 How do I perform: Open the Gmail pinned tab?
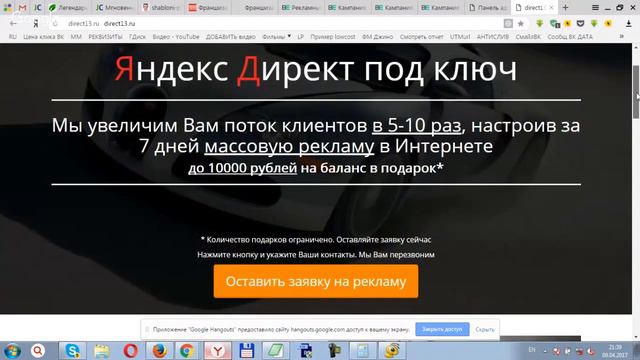22,7
